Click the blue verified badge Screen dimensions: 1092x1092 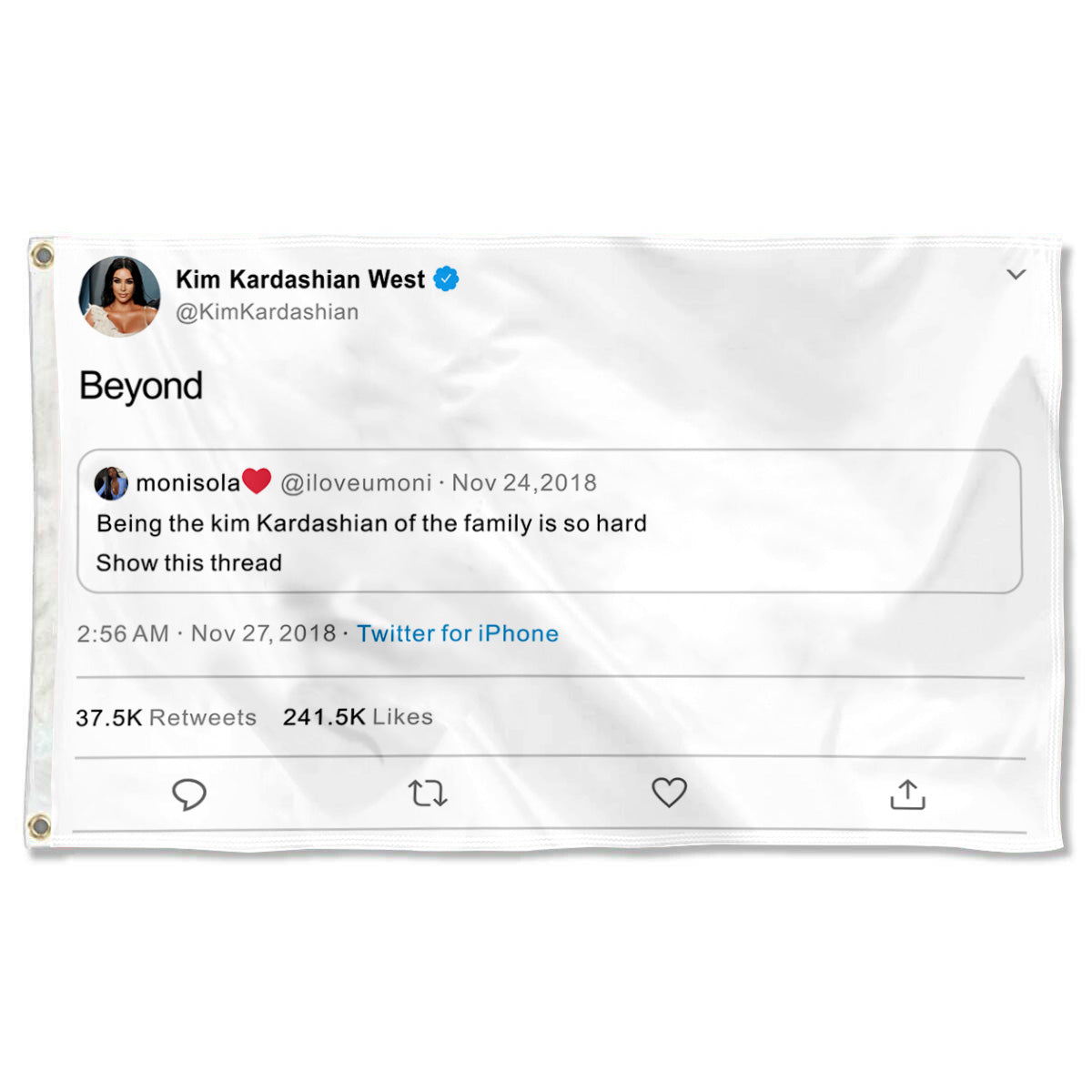click(x=446, y=279)
